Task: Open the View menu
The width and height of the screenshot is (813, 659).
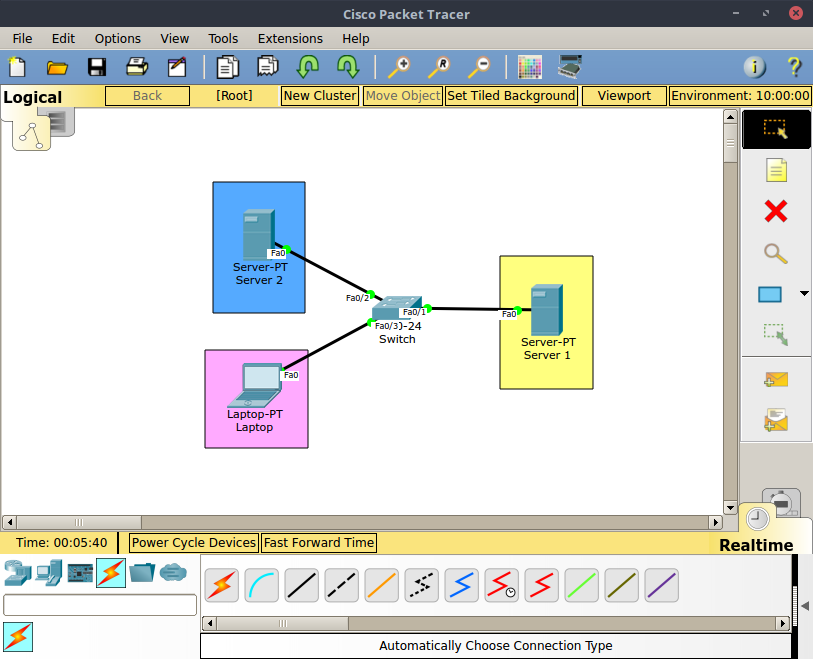Action: point(175,39)
